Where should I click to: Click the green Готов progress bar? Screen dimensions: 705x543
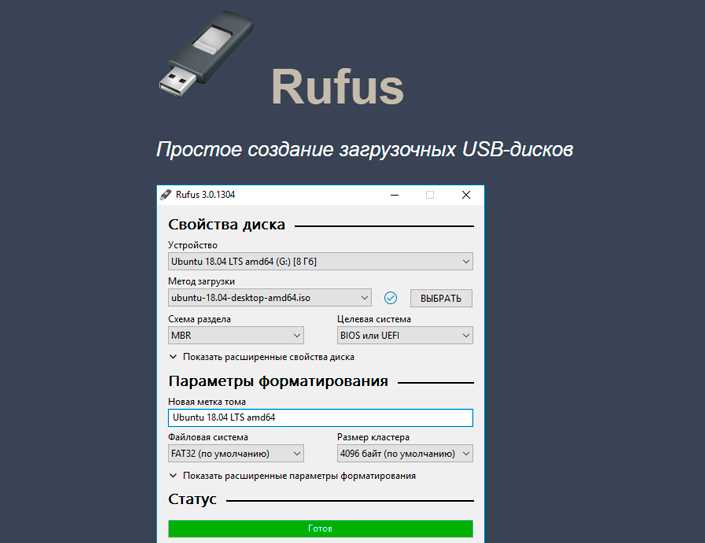pos(320,528)
